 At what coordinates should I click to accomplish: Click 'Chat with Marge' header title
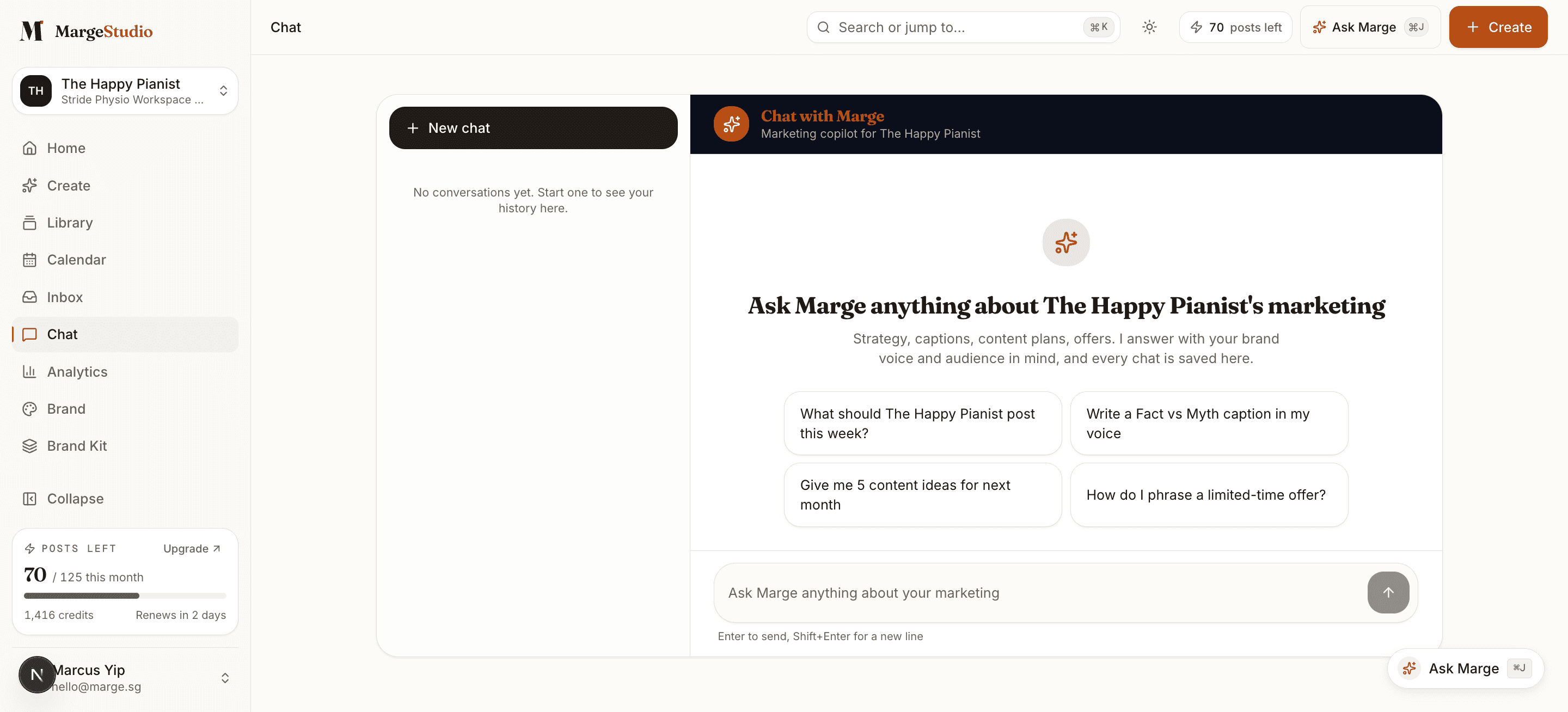click(822, 115)
